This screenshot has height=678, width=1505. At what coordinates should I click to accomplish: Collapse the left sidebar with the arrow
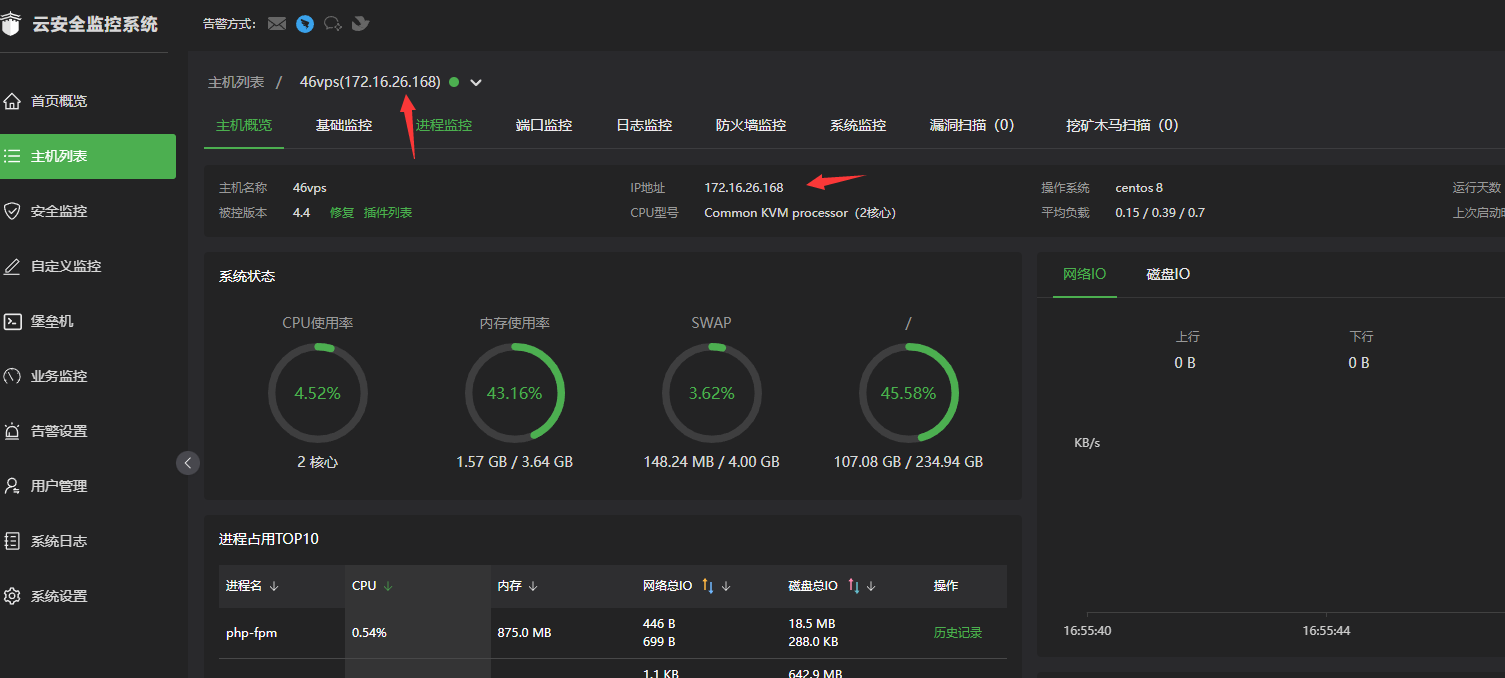click(x=188, y=462)
